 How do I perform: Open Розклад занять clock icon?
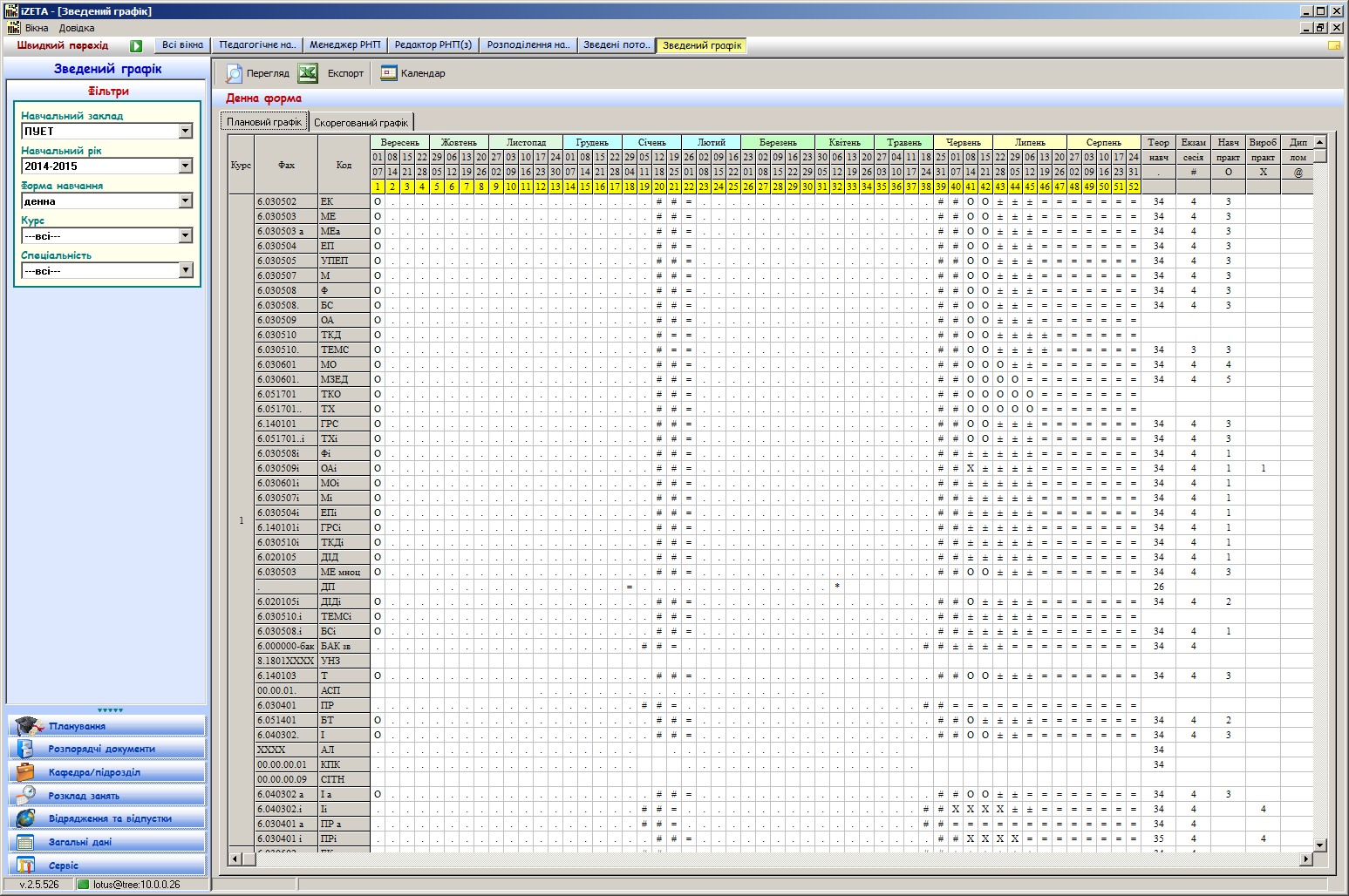(x=26, y=795)
